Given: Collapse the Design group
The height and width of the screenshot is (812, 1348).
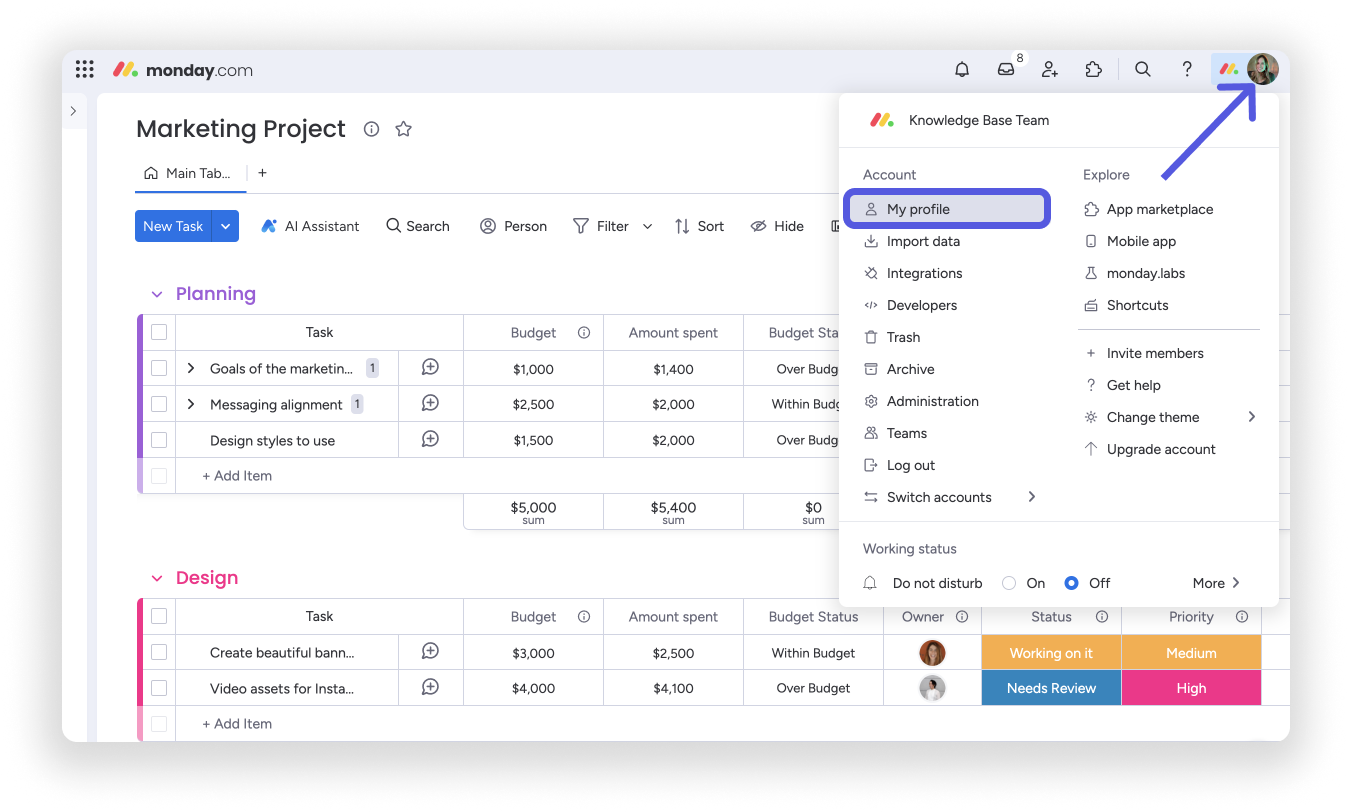Looking at the screenshot, I should (157, 578).
